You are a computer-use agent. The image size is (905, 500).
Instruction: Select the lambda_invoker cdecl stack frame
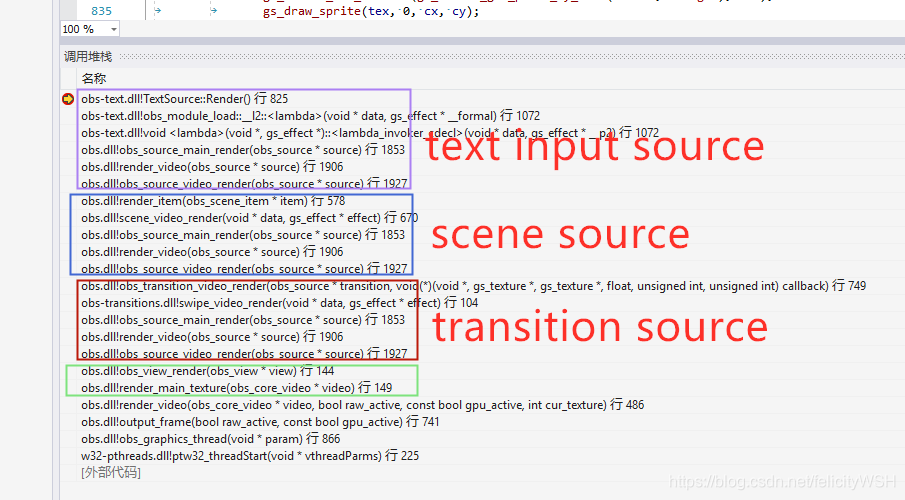pos(369,133)
